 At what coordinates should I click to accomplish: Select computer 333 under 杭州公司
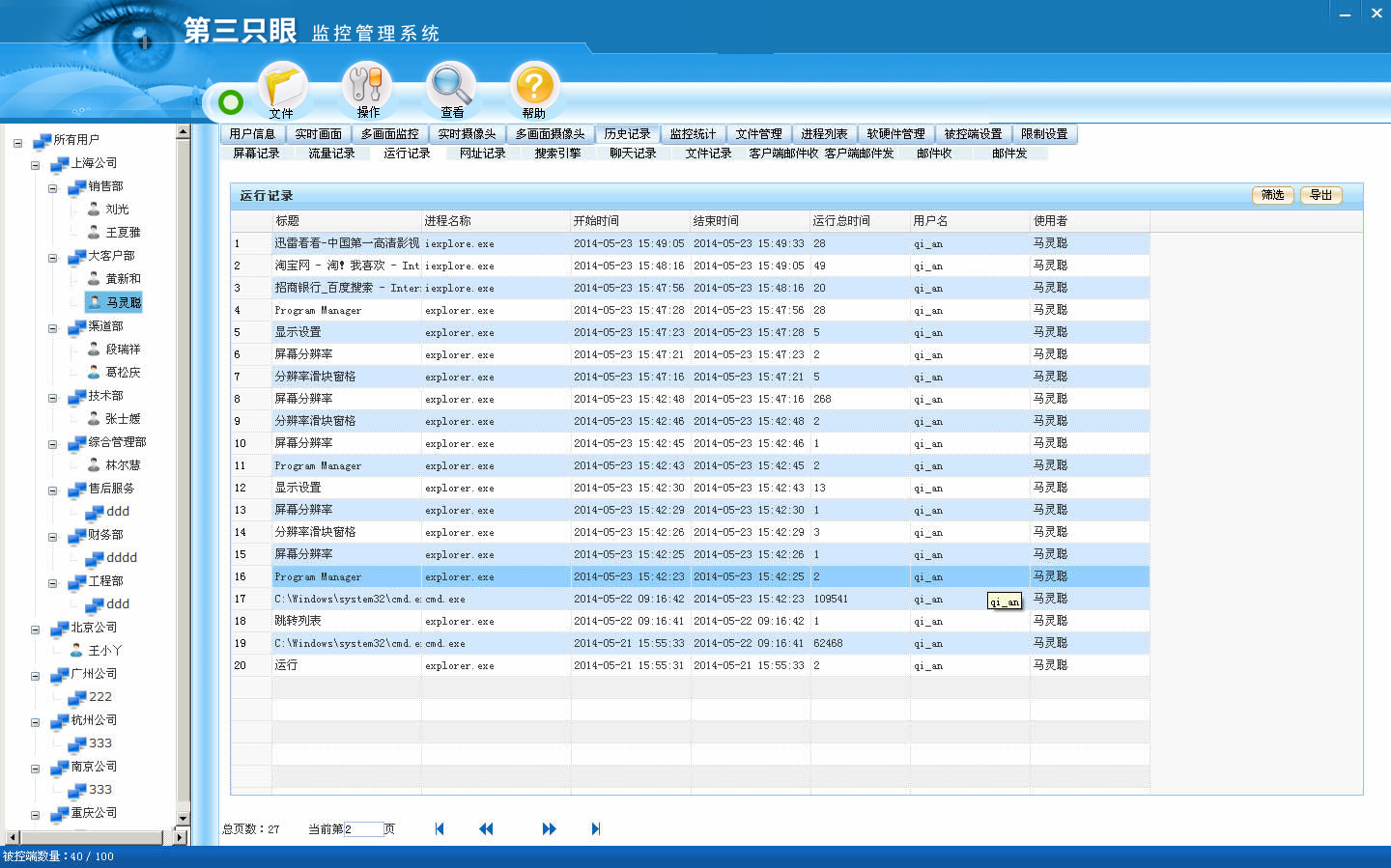[100, 743]
